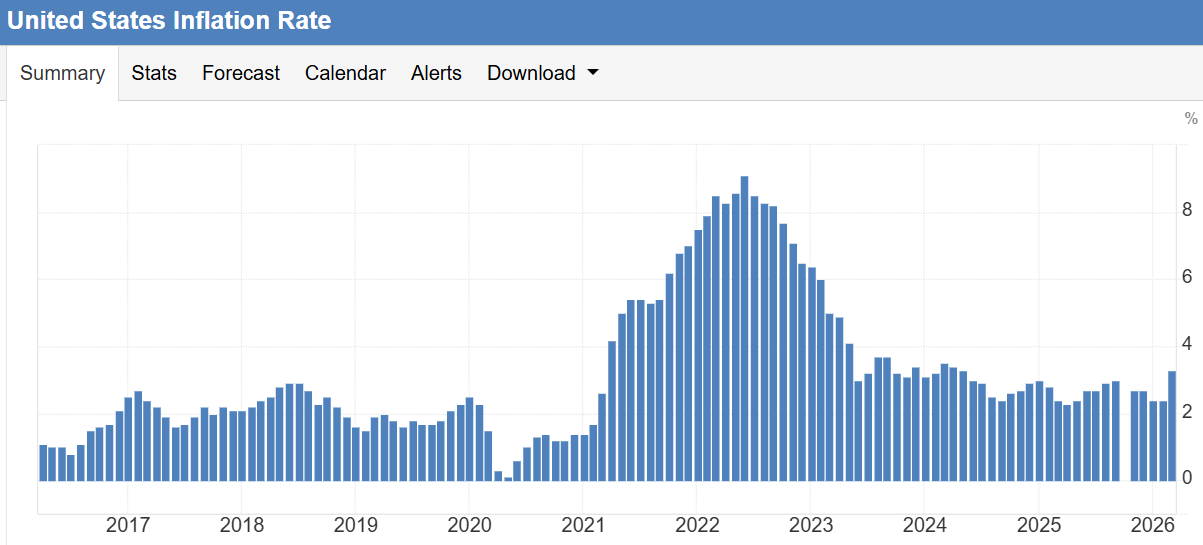Screen dimensions: 1203x545
Task: Click the 2020 x-axis year label
Action: coord(469,526)
